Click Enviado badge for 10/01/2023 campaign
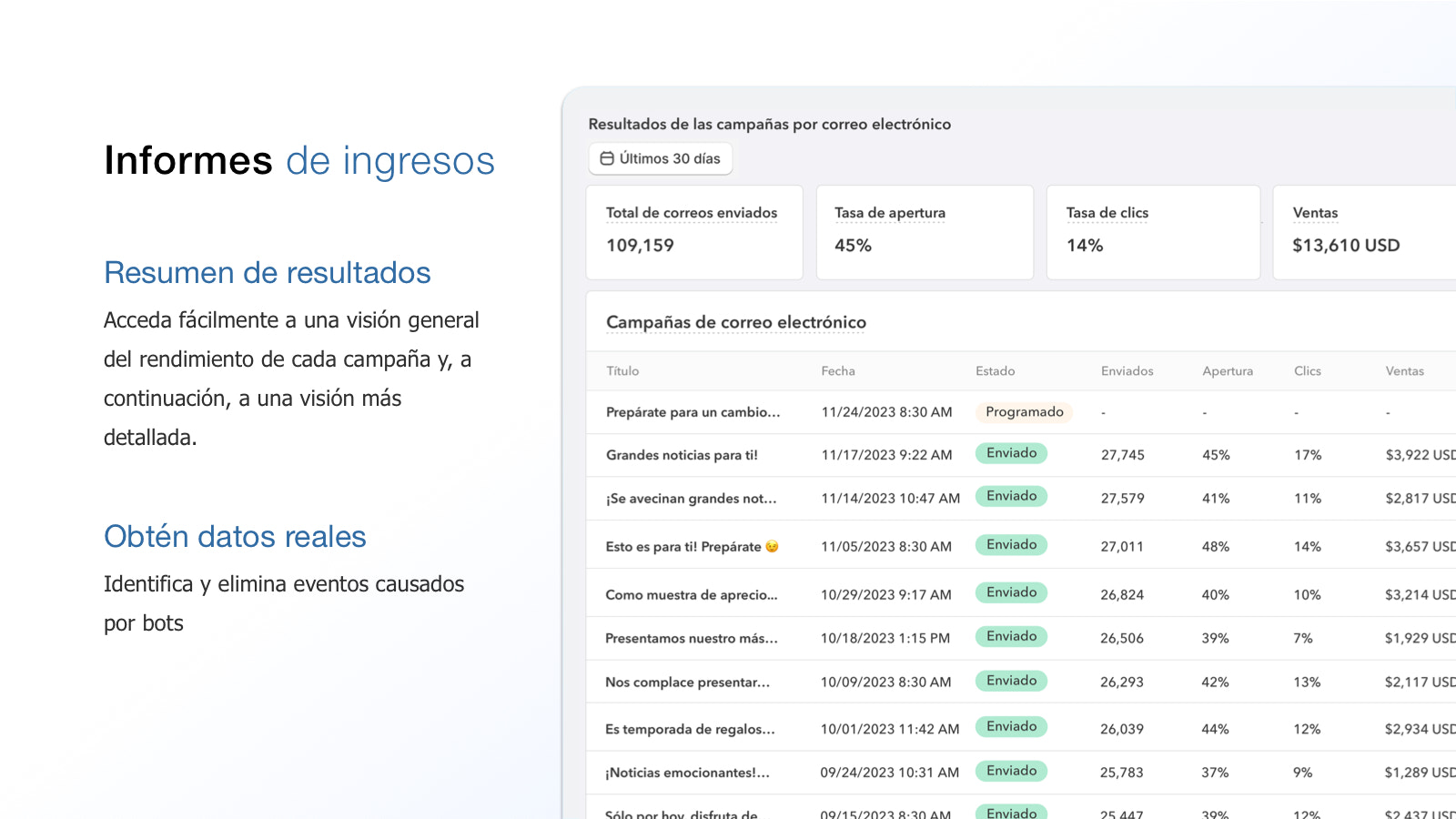 [1011, 726]
